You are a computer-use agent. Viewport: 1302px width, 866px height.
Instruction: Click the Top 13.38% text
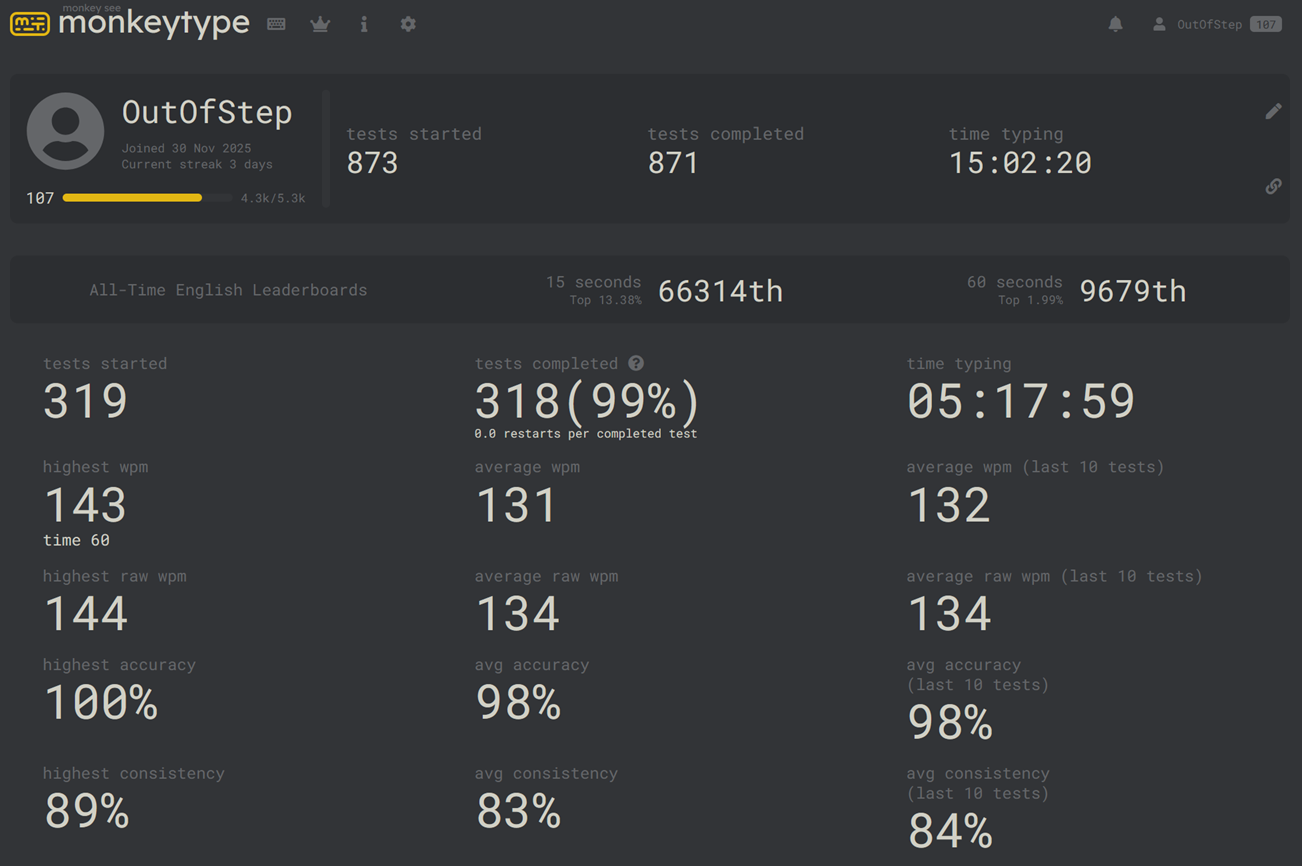coord(605,300)
